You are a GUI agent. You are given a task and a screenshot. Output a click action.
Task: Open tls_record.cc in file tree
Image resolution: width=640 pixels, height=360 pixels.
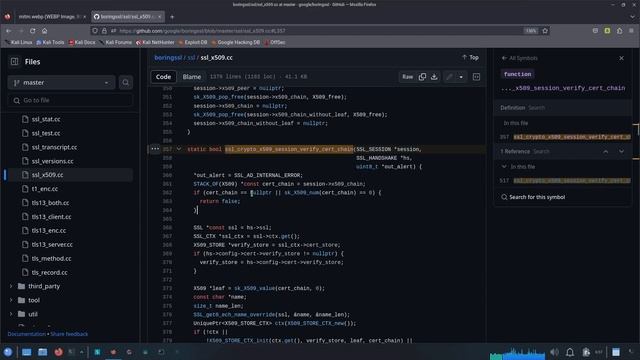point(50,272)
